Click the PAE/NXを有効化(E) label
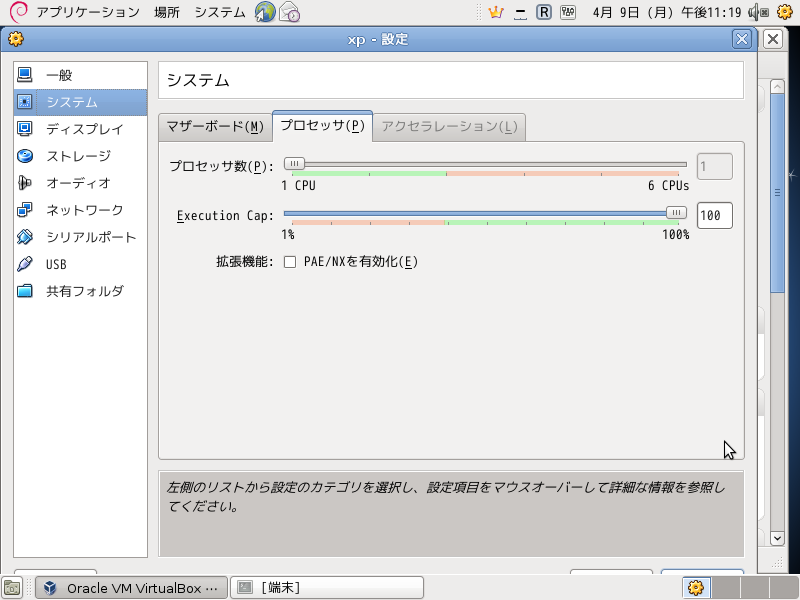 pyautogui.click(x=361, y=262)
